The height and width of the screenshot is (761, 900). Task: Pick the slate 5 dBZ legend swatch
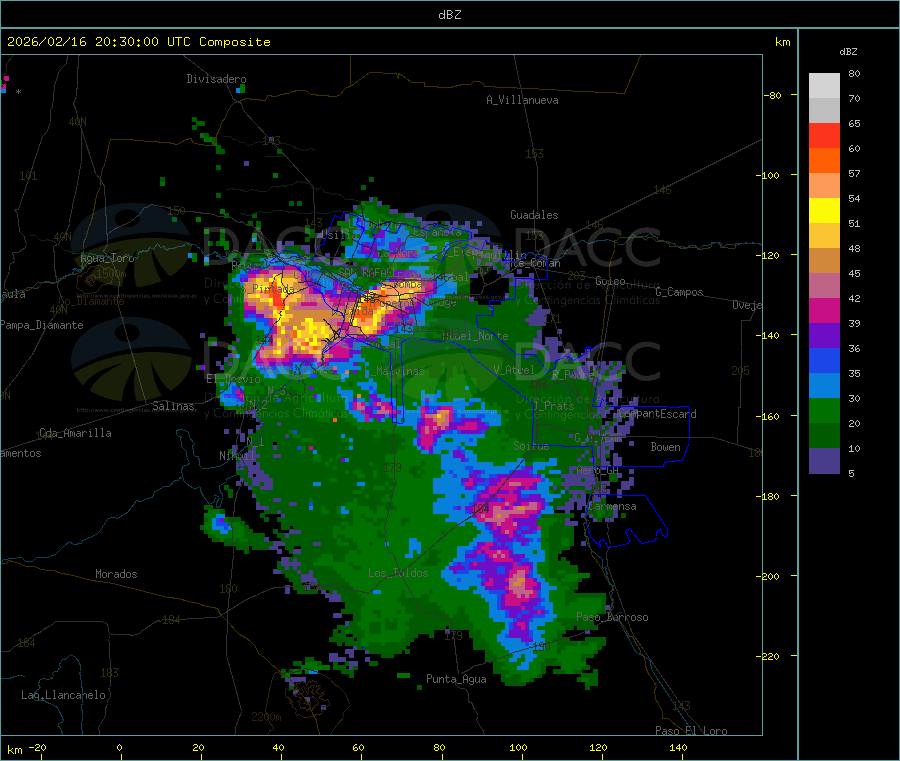click(824, 461)
